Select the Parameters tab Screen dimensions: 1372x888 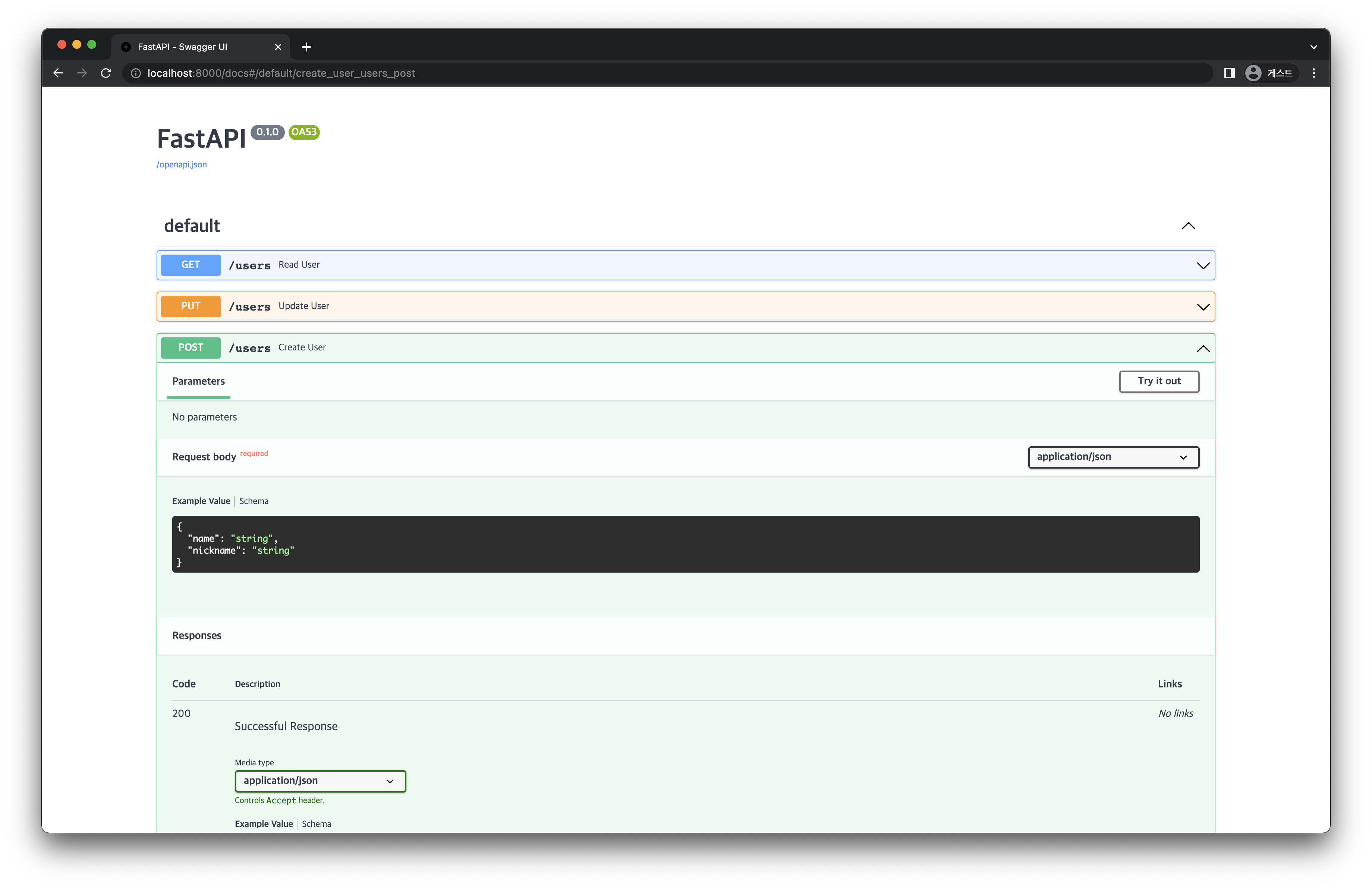(x=198, y=381)
